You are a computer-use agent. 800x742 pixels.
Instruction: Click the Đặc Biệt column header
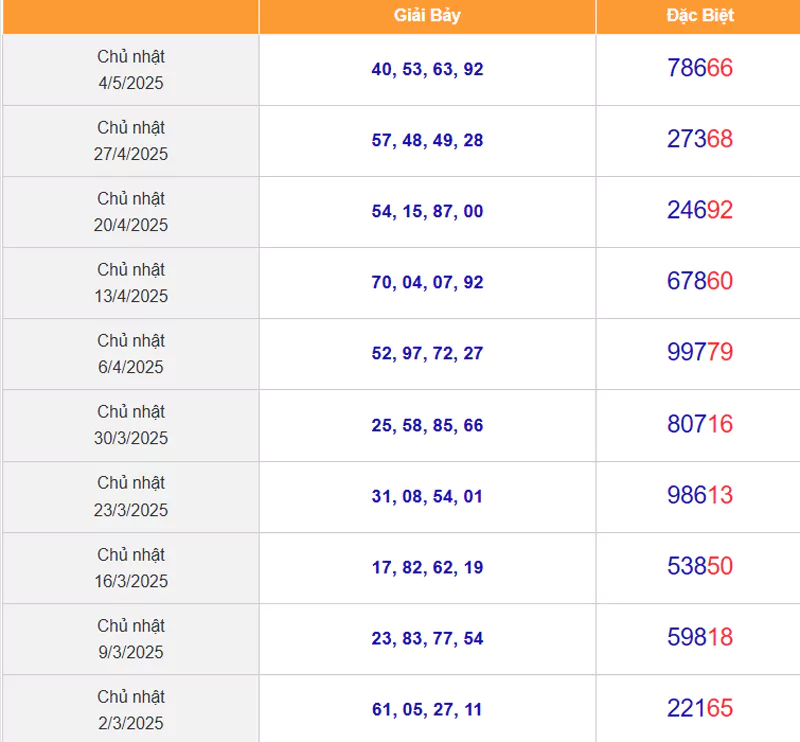699,16
